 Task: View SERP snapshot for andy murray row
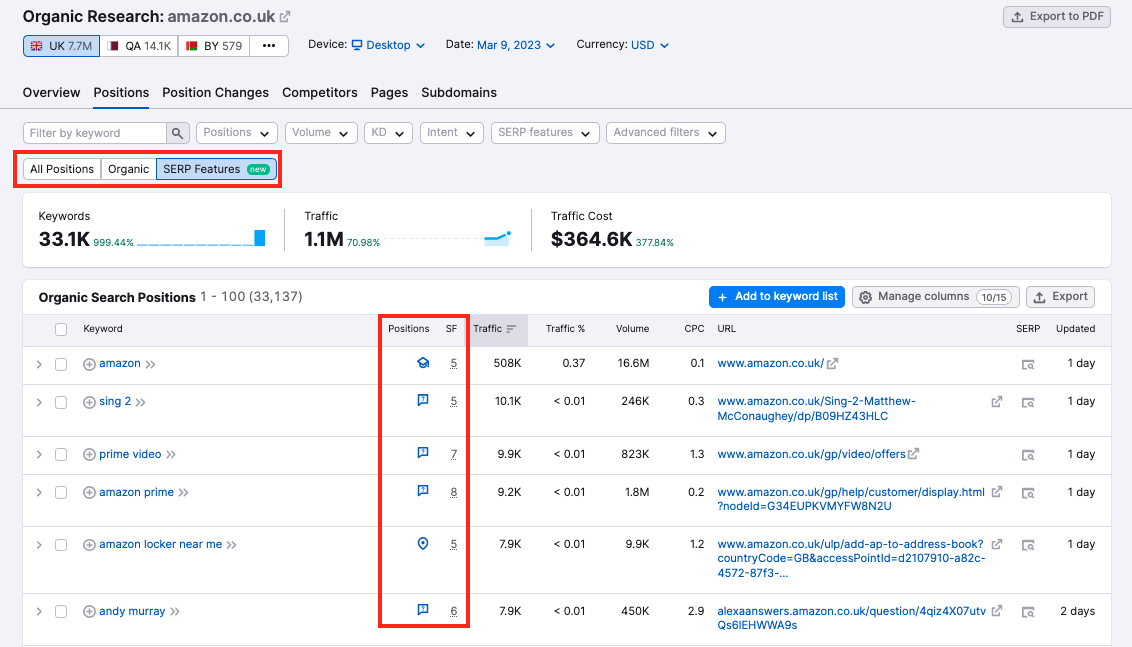click(1028, 612)
